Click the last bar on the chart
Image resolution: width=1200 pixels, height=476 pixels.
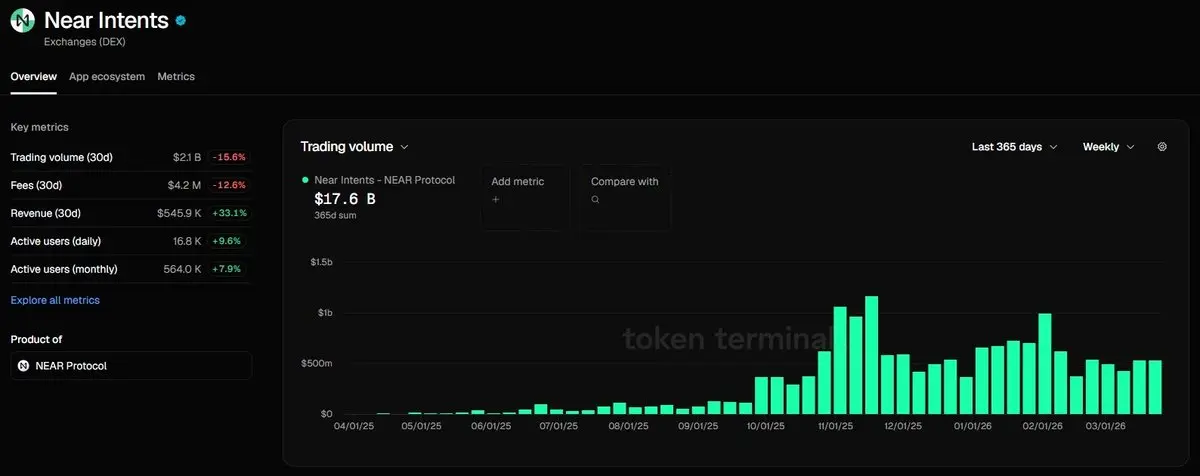point(1155,387)
